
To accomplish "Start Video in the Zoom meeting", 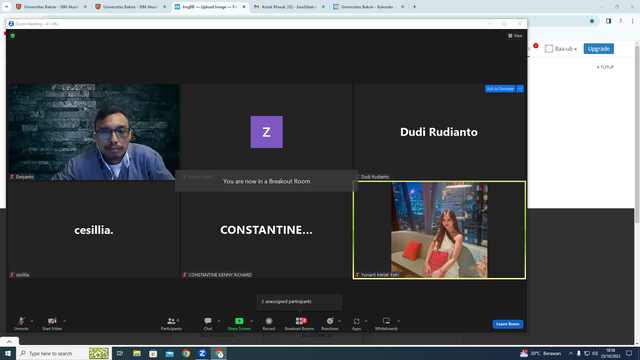I will [x=52, y=323].
